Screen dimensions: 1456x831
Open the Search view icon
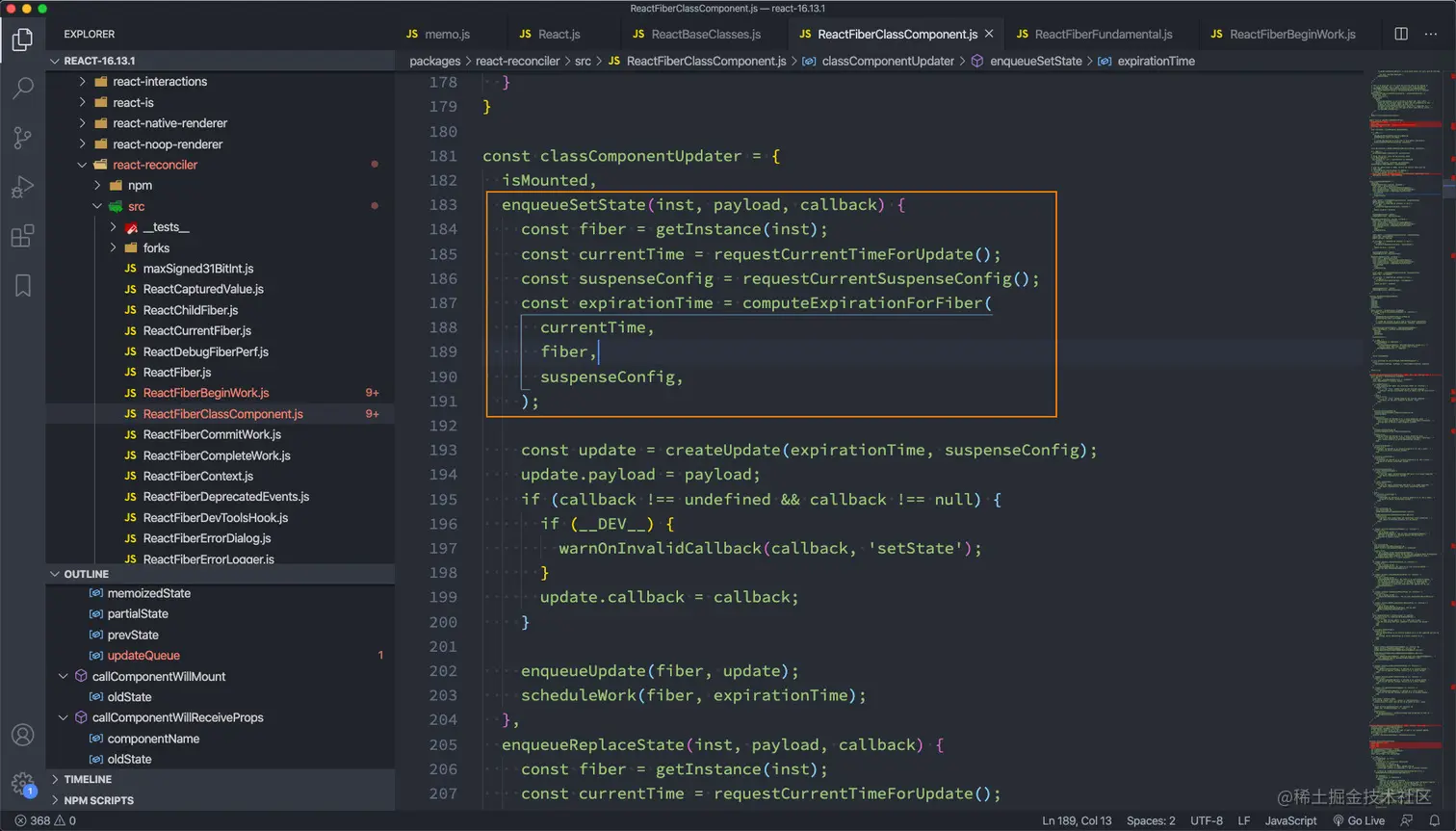(22, 89)
